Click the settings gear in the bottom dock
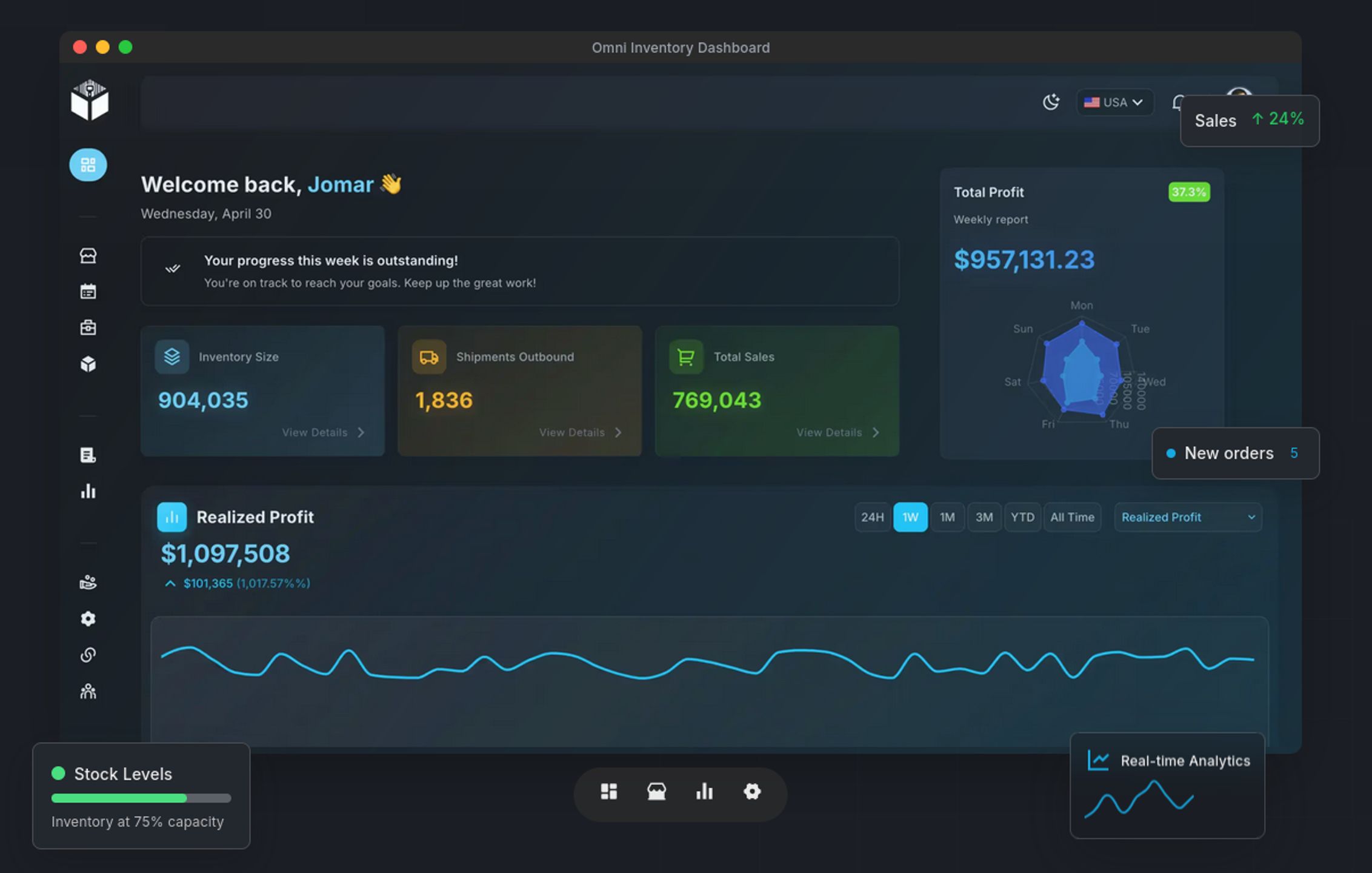The height and width of the screenshot is (873, 1372). [752, 792]
